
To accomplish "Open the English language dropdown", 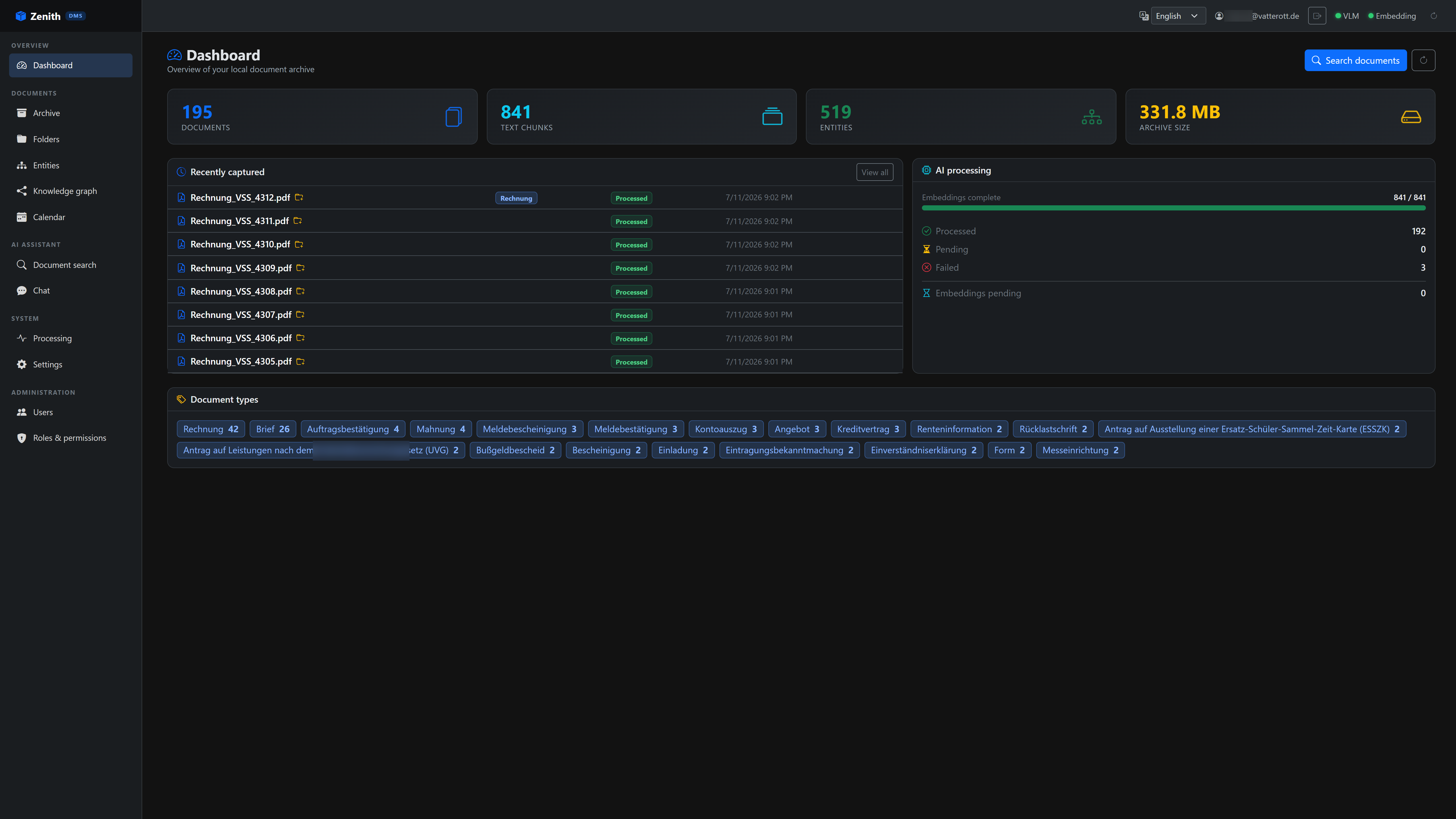I will click(1178, 16).
